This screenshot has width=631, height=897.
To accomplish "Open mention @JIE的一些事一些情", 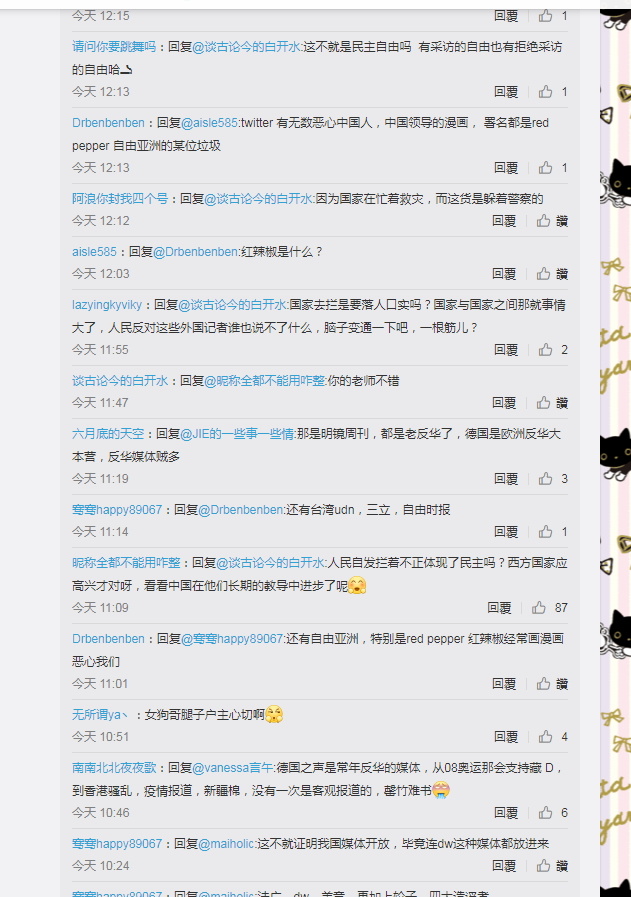I will tap(237, 434).
